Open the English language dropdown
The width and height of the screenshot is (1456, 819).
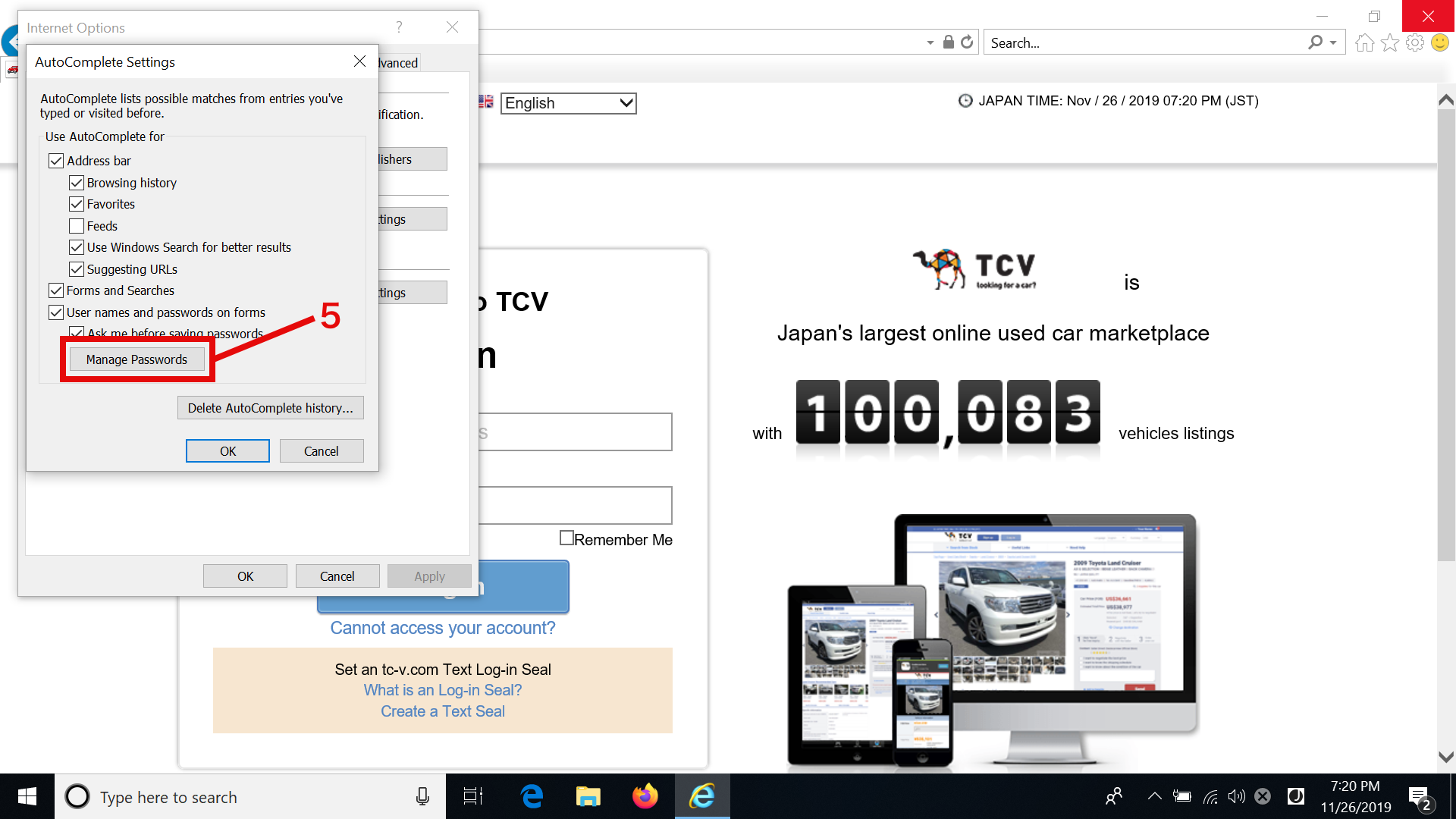pyautogui.click(x=568, y=103)
